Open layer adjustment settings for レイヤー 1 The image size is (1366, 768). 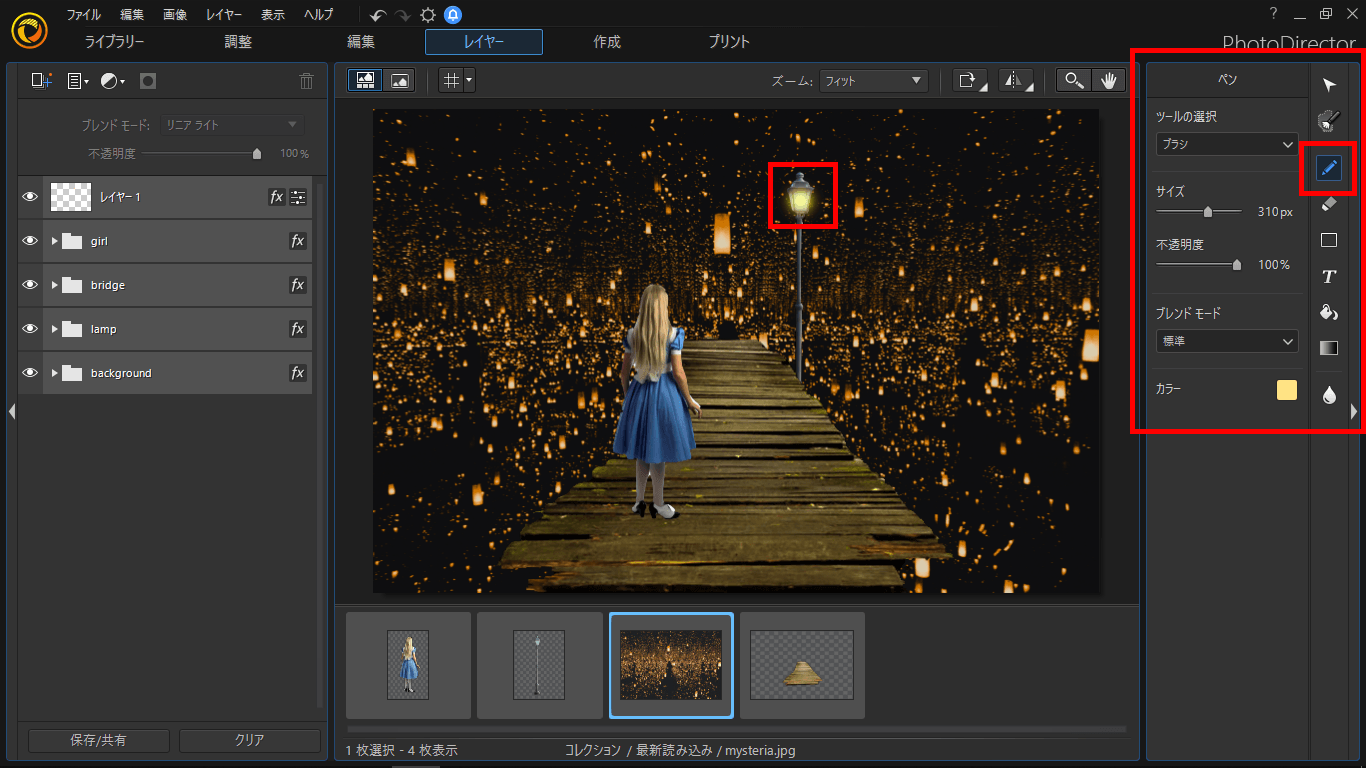[298, 197]
